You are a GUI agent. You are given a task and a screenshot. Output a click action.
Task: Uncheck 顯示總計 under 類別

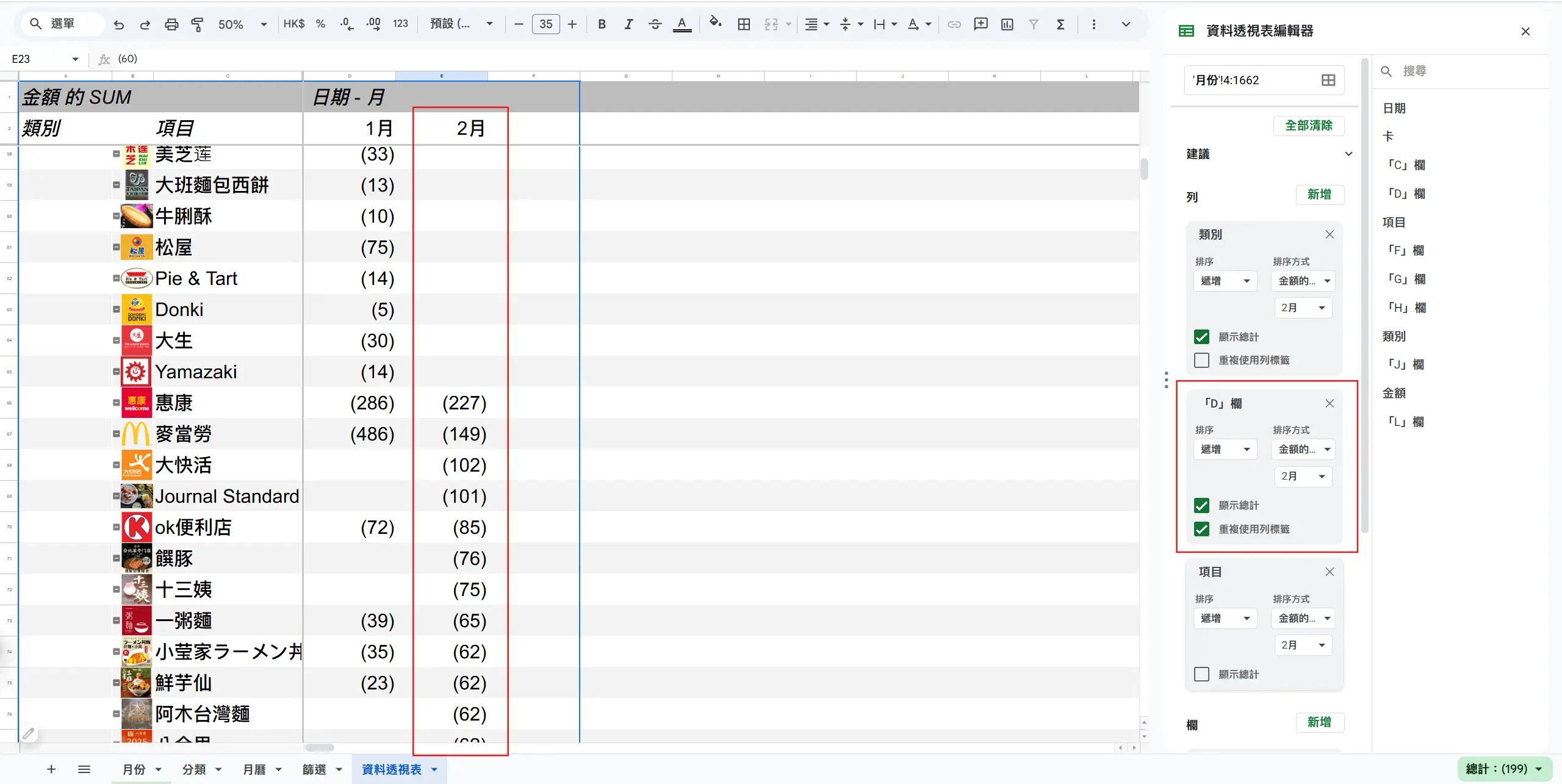1201,337
